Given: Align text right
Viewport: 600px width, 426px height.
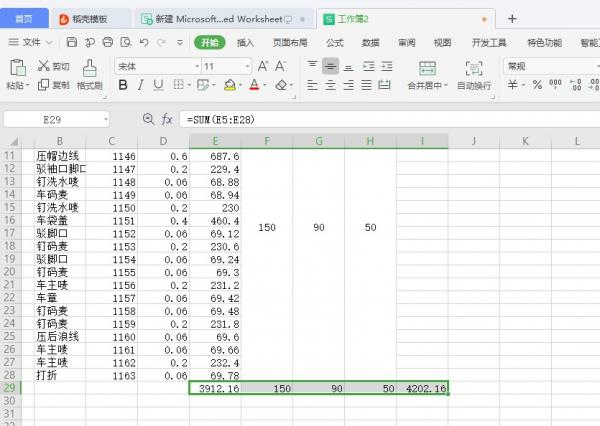Looking at the screenshot, I should 348,85.
